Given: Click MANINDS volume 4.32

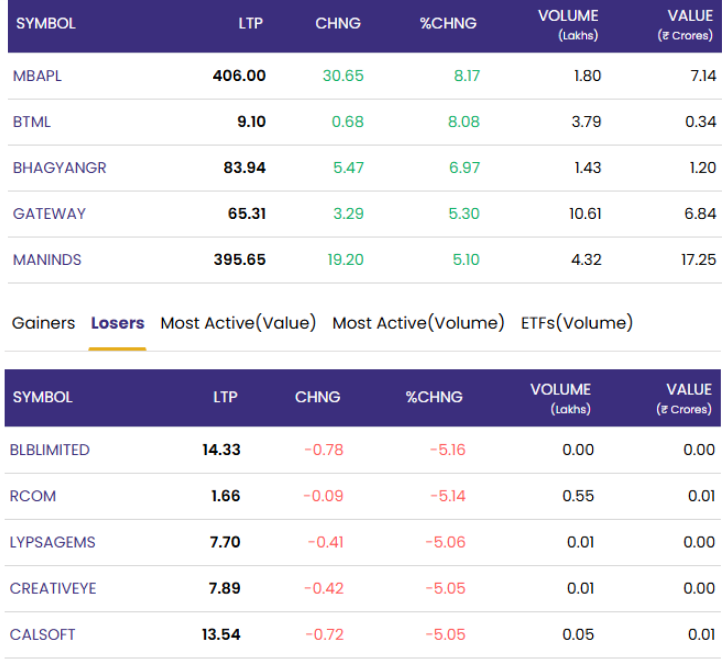Looking at the screenshot, I should click(586, 260).
